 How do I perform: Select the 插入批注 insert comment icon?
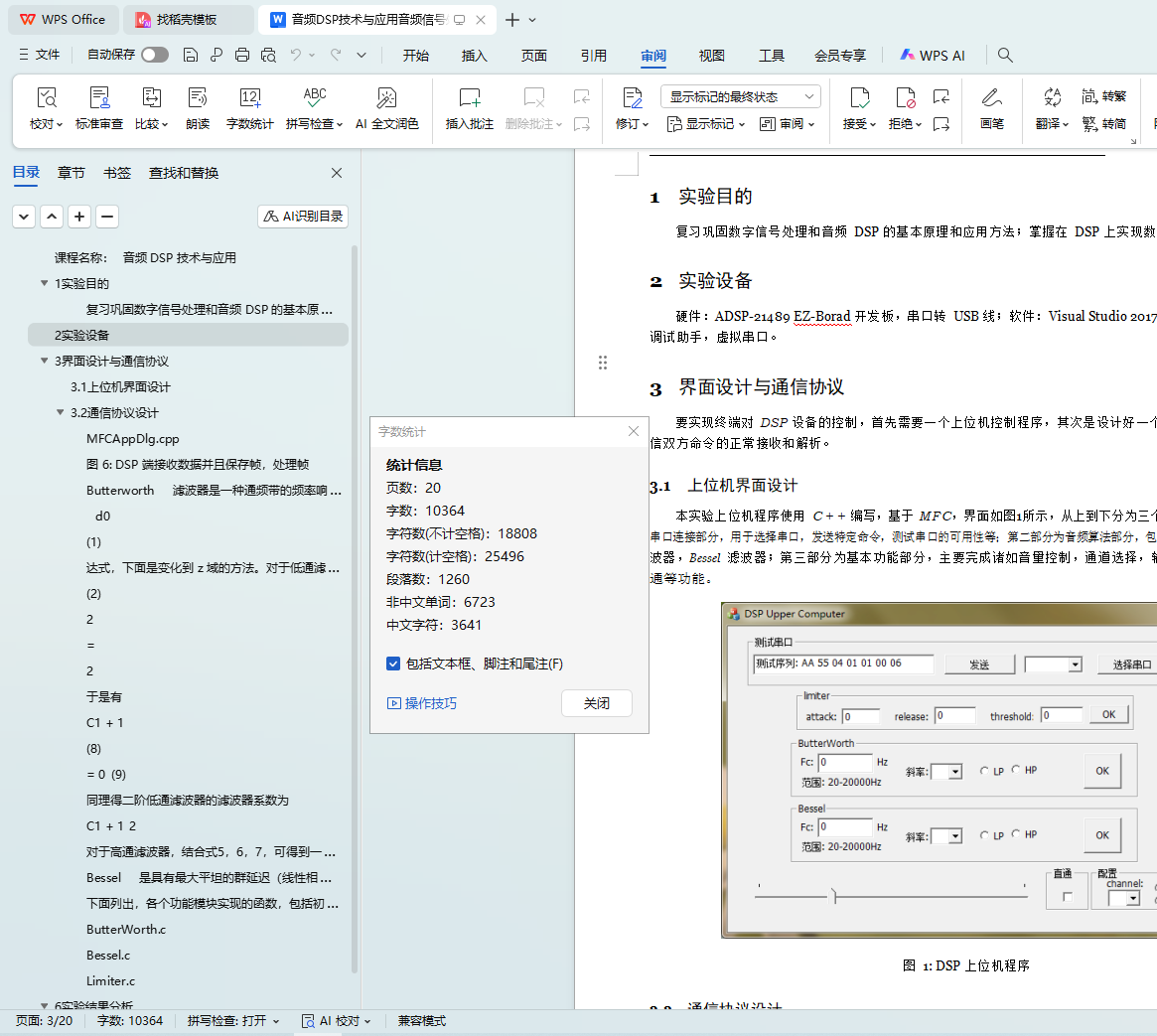[x=469, y=98]
